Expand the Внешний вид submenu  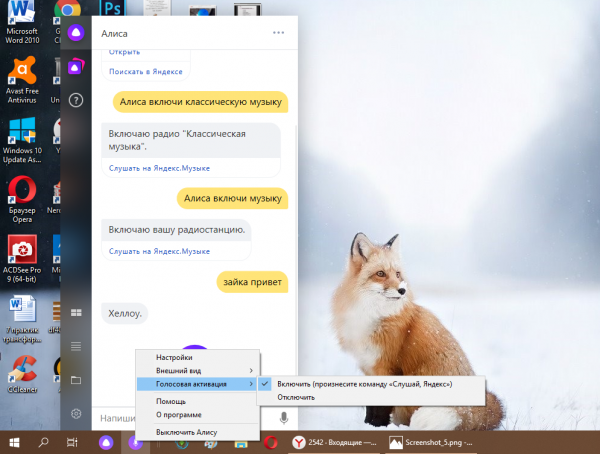coord(197,371)
